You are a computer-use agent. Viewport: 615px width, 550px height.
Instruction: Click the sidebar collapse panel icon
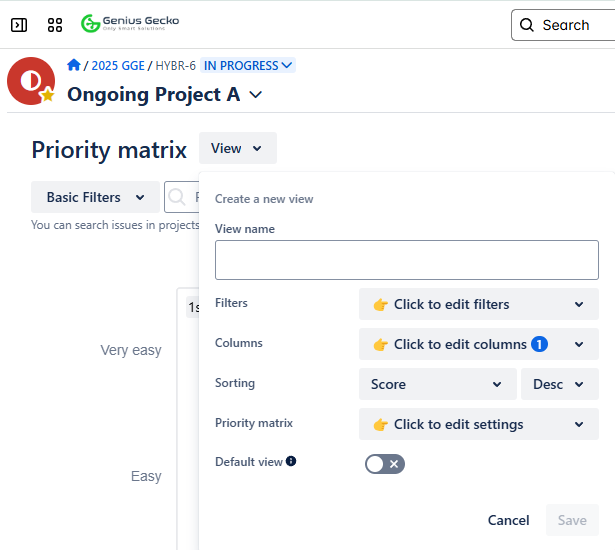(x=19, y=25)
